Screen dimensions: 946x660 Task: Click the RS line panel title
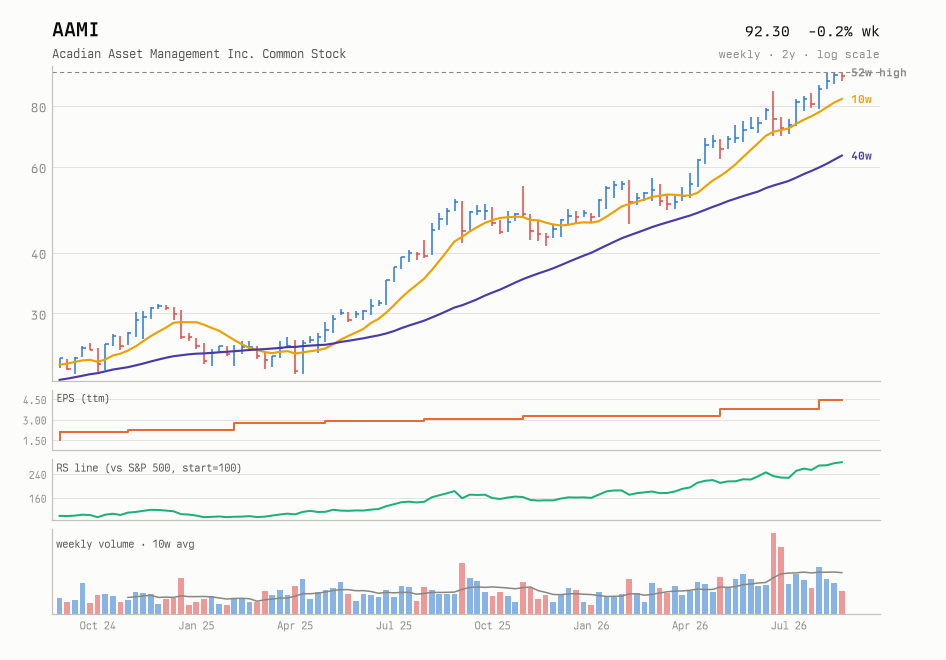[x=149, y=468]
